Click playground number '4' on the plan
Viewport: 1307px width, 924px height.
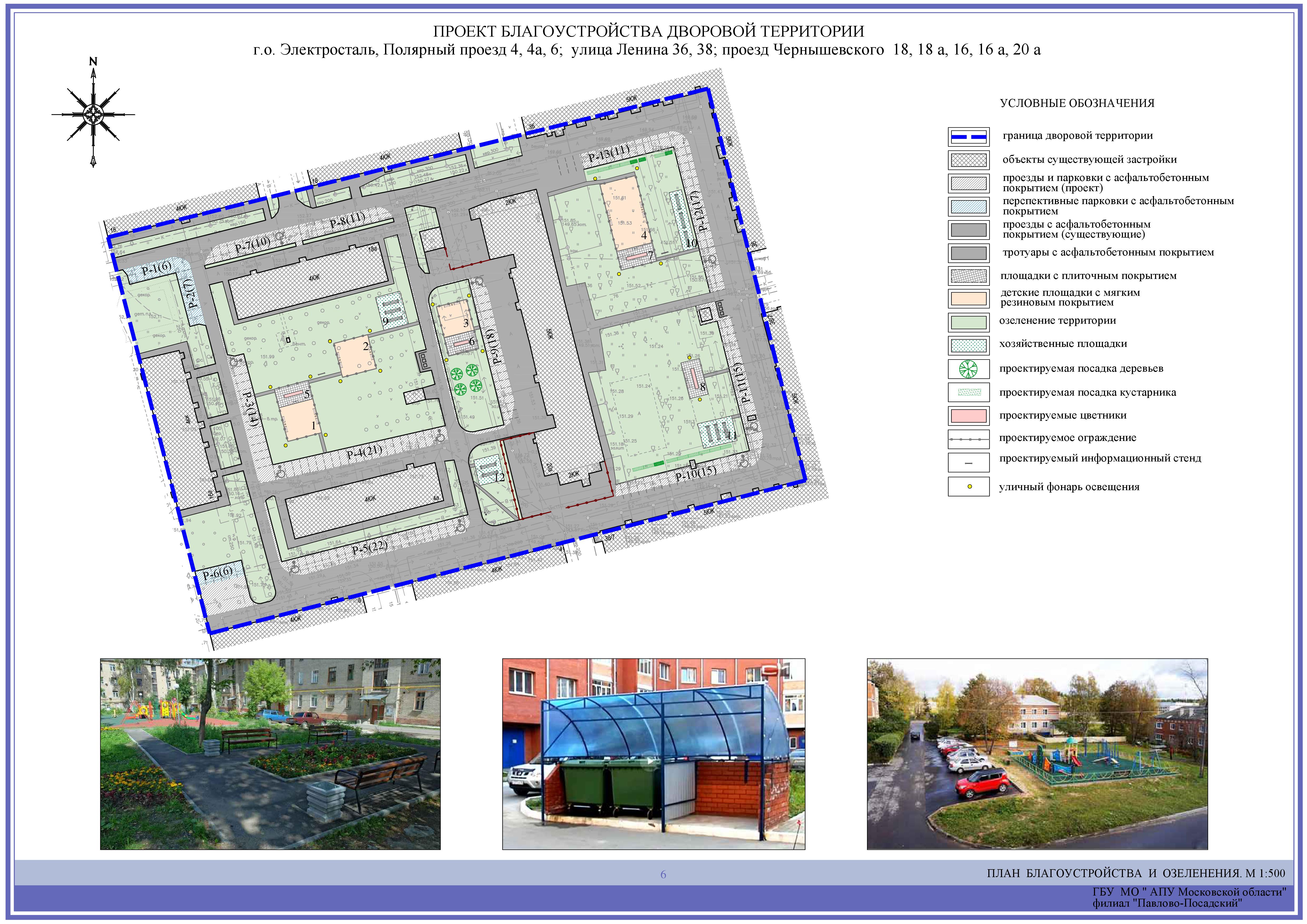(644, 235)
